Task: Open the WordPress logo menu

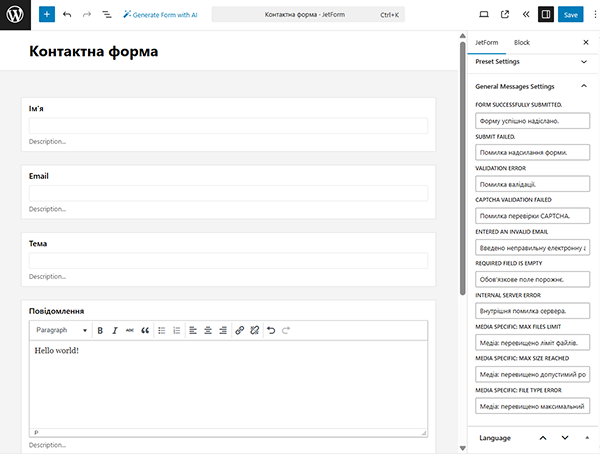Action: click(15, 15)
